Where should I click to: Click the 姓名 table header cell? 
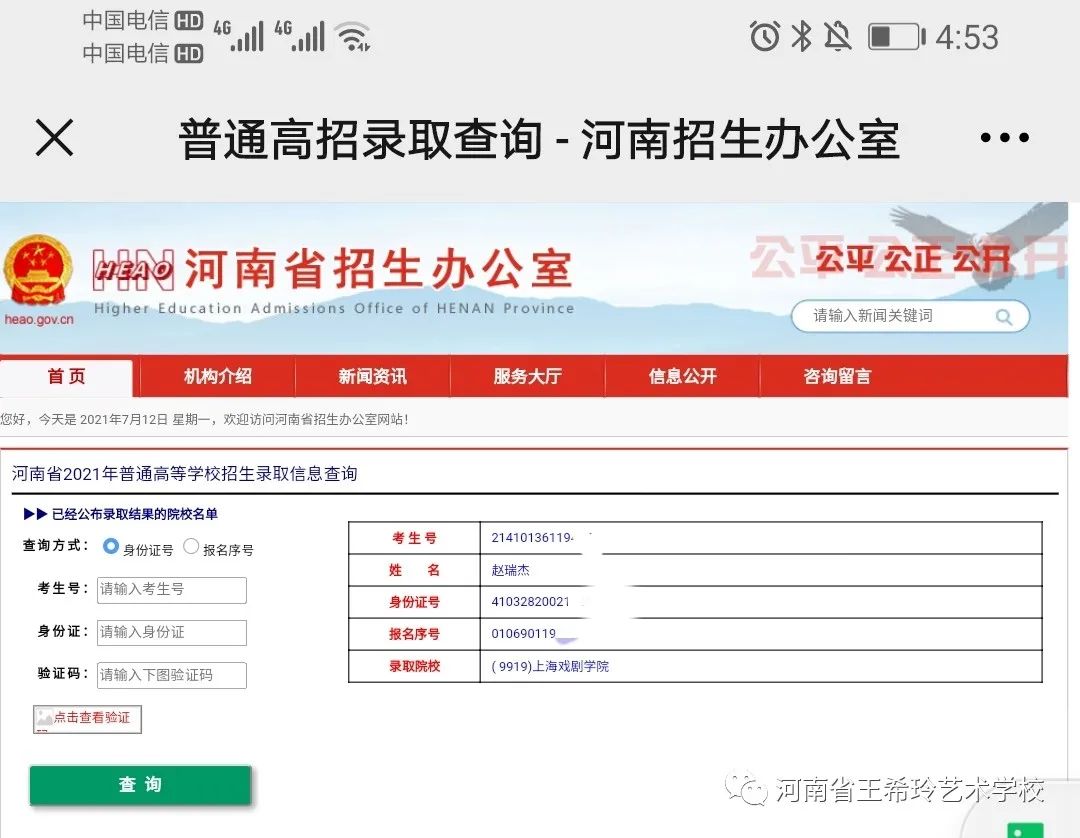[x=414, y=570]
